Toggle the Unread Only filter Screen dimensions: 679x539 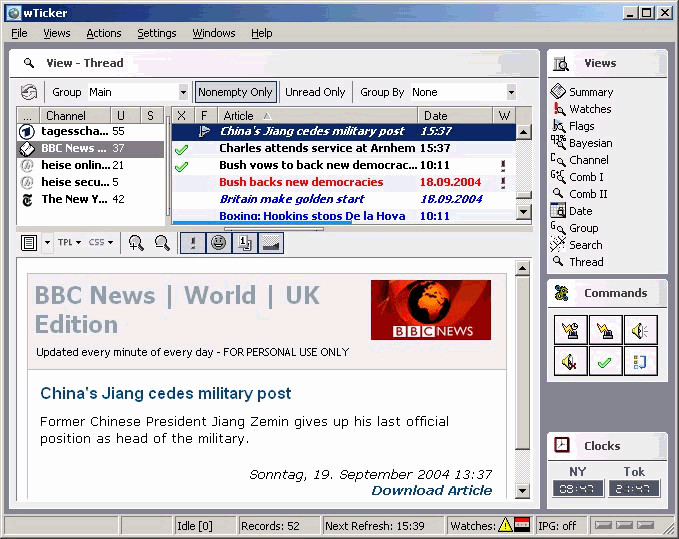click(x=315, y=92)
